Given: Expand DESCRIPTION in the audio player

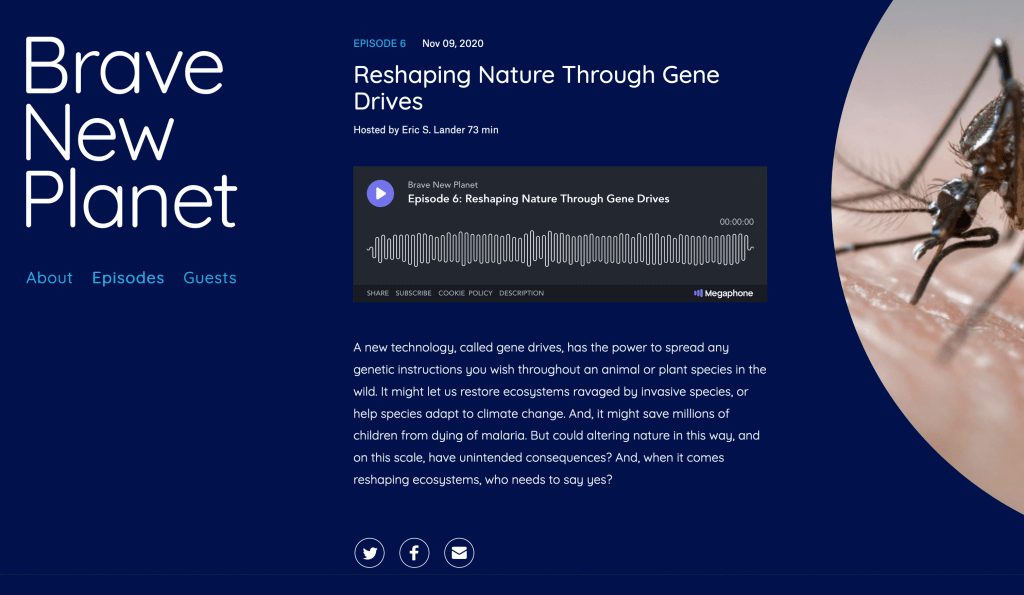Looking at the screenshot, I should 521,293.
